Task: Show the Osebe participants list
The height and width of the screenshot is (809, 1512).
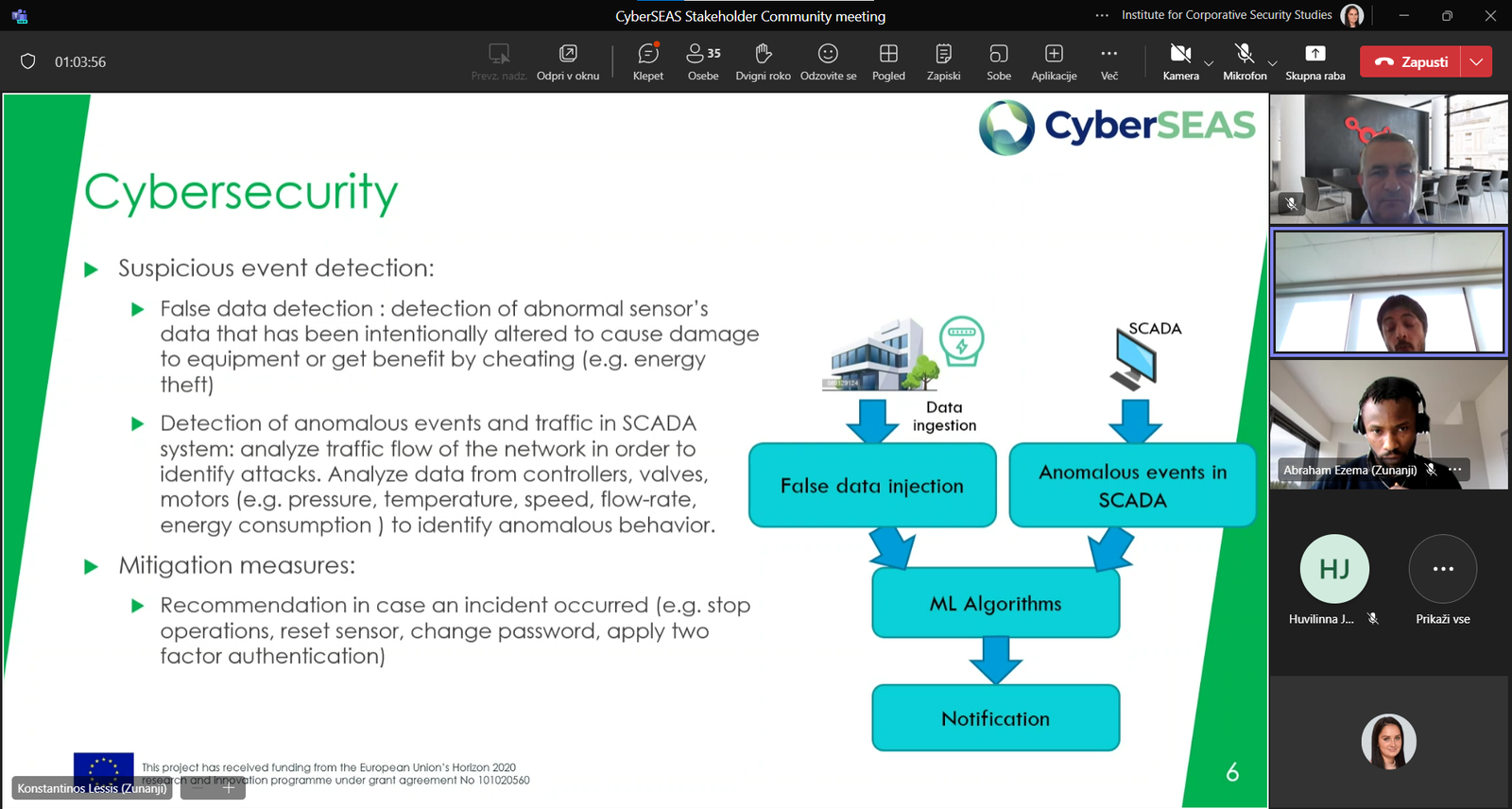Action: click(703, 61)
